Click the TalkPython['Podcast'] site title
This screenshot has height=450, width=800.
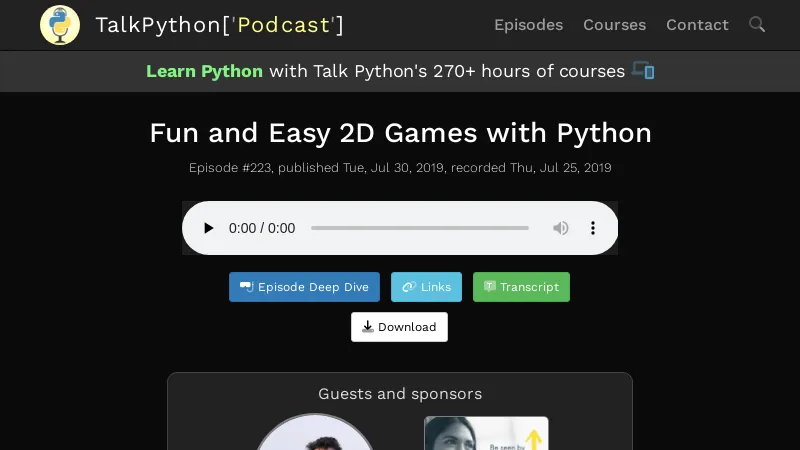pos(219,25)
